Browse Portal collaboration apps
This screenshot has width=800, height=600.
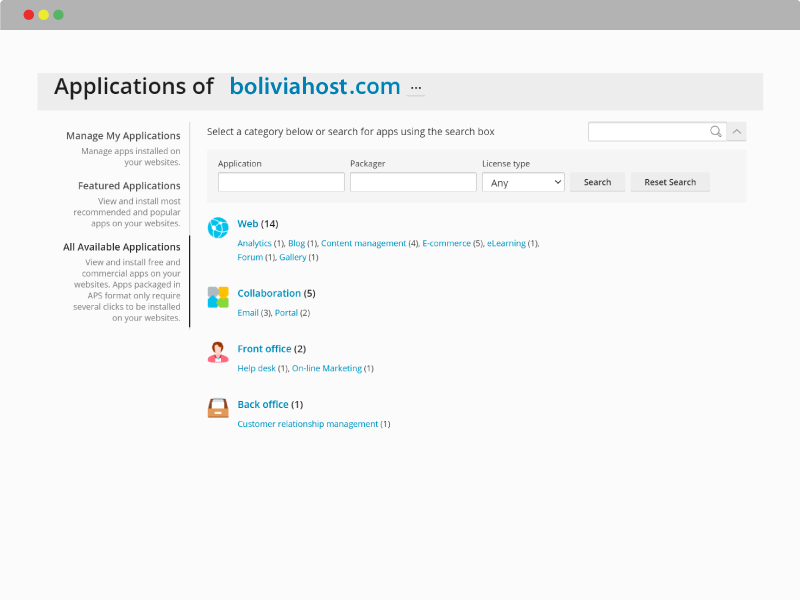286,313
